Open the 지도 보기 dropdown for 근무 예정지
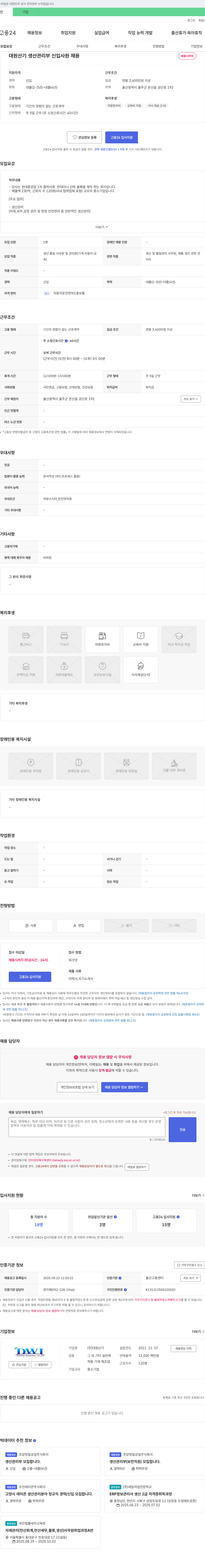The image size is (205, 1568). (x=190, y=399)
